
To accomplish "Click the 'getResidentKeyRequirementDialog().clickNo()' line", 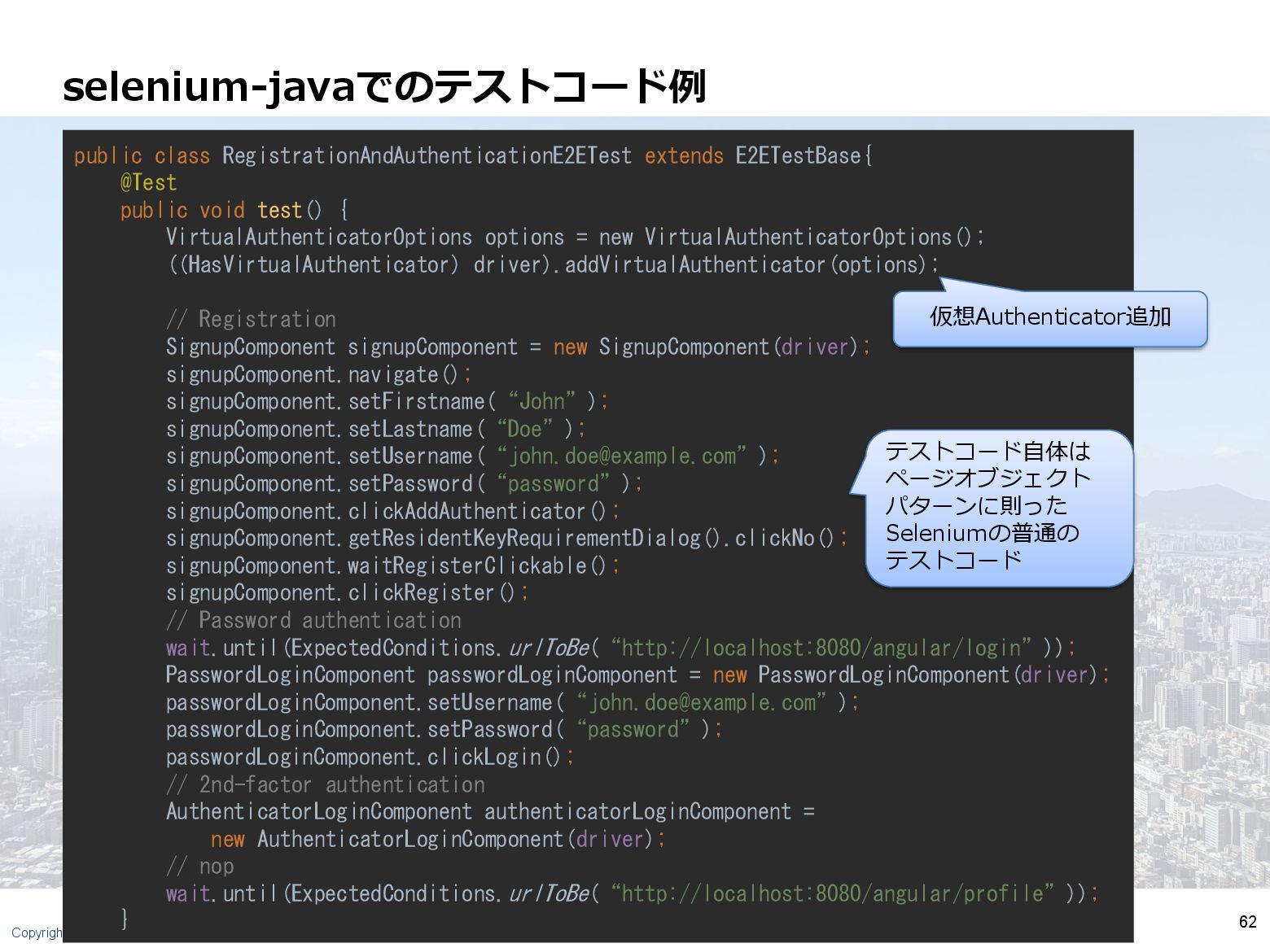I will [507, 538].
